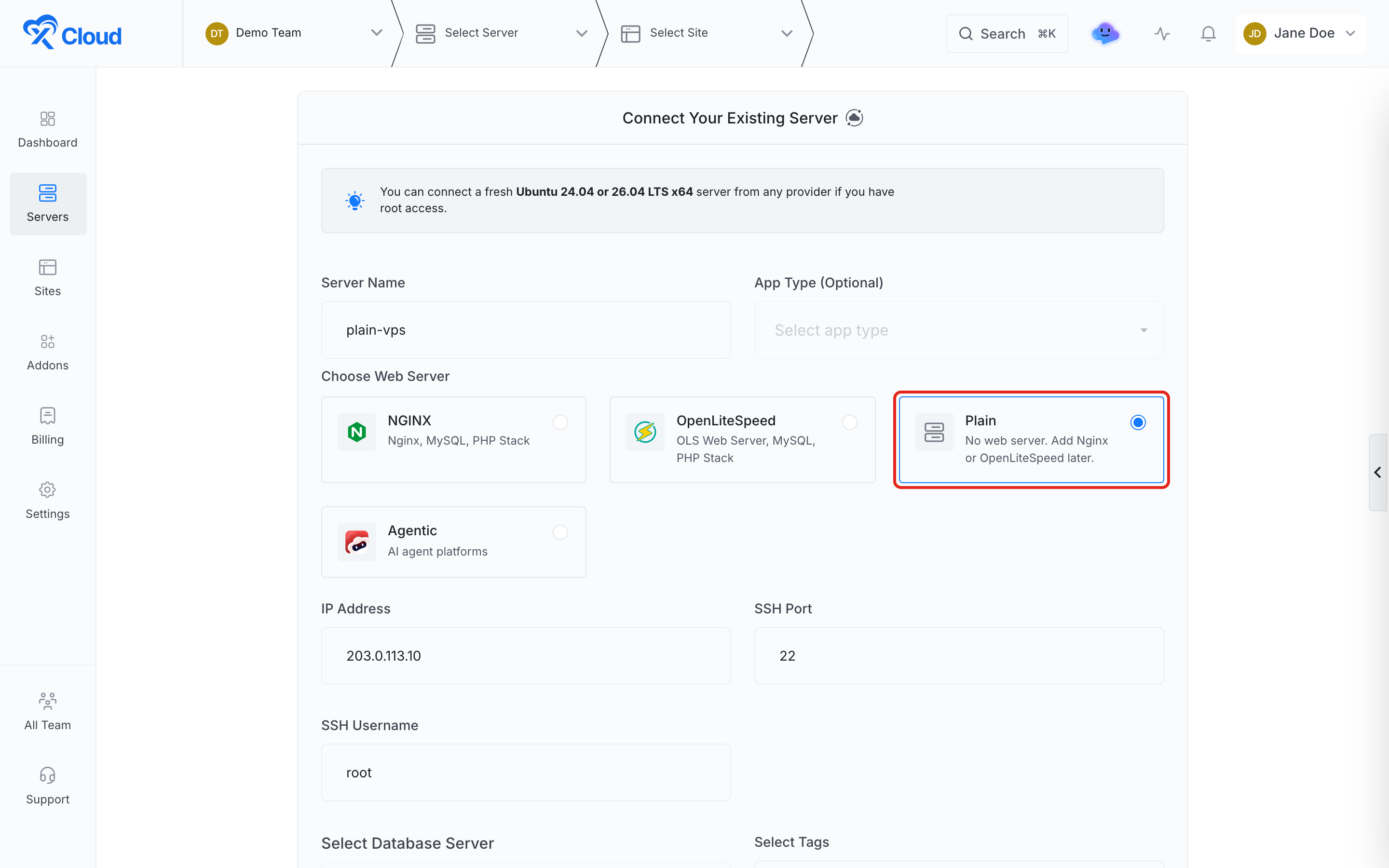Click the IP Address field
1389x868 pixels.
pyautogui.click(x=526, y=656)
